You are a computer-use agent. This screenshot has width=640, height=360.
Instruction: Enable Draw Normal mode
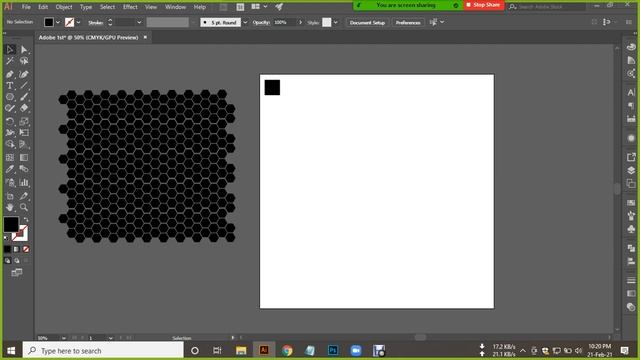click(x=7, y=260)
